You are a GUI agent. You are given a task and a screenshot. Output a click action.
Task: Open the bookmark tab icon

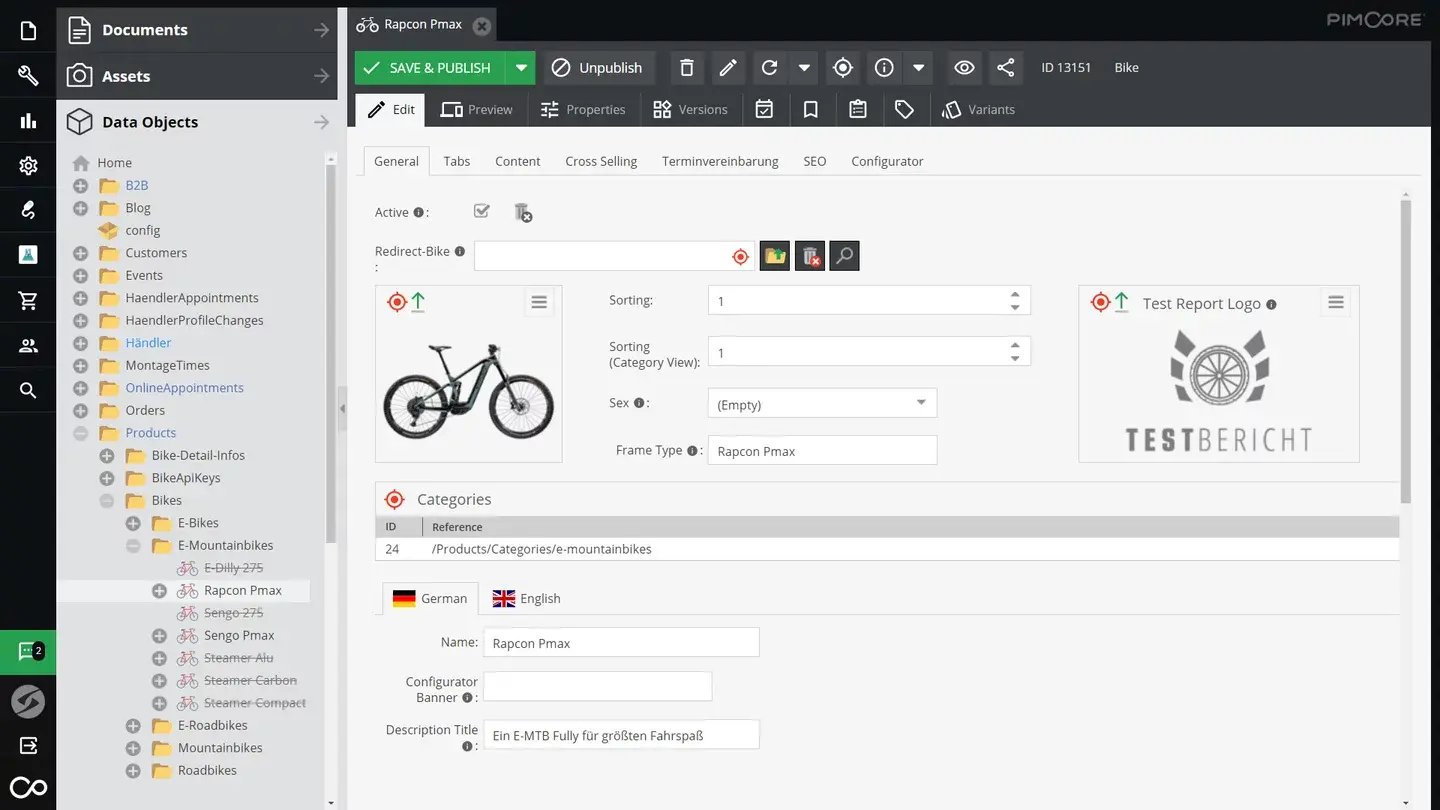[x=811, y=110]
